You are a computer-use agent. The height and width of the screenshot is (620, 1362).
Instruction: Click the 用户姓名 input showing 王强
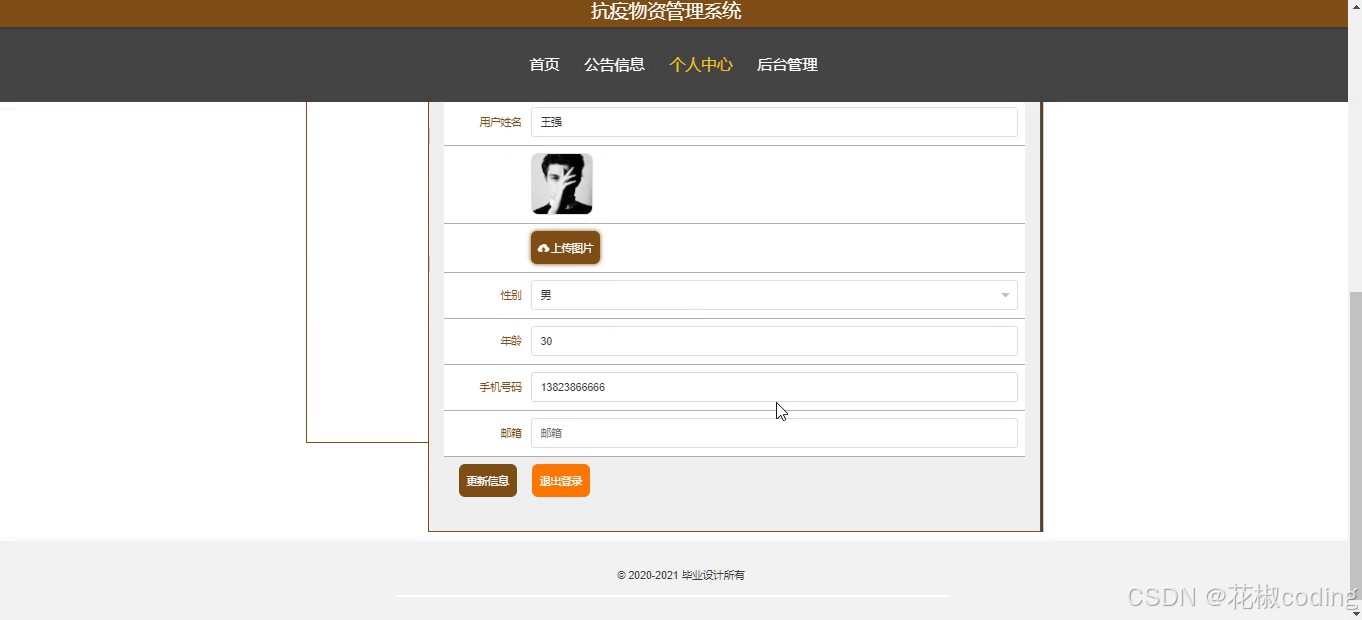click(x=773, y=121)
